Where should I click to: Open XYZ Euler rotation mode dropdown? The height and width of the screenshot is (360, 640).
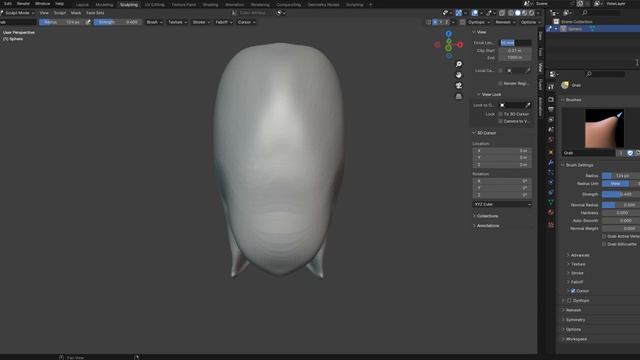502,204
